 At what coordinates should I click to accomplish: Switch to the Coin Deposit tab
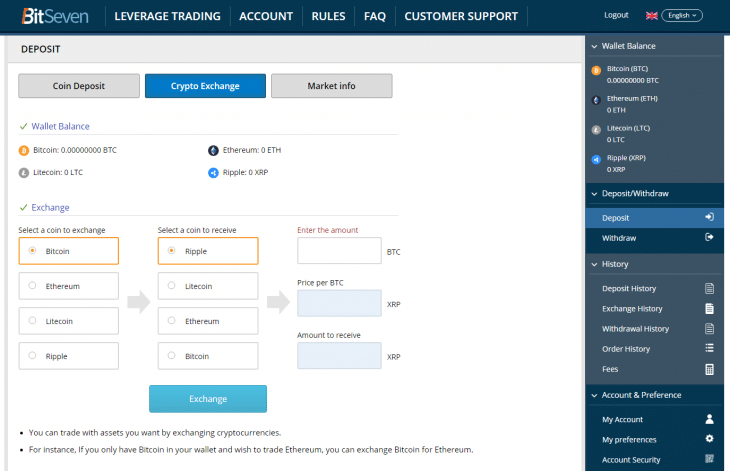point(79,86)
